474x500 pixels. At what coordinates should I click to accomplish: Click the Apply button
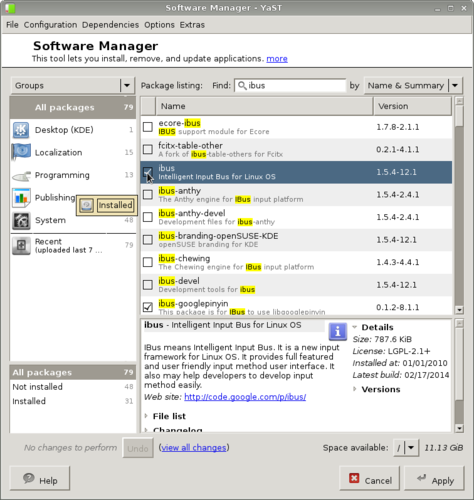coord(434,479)
